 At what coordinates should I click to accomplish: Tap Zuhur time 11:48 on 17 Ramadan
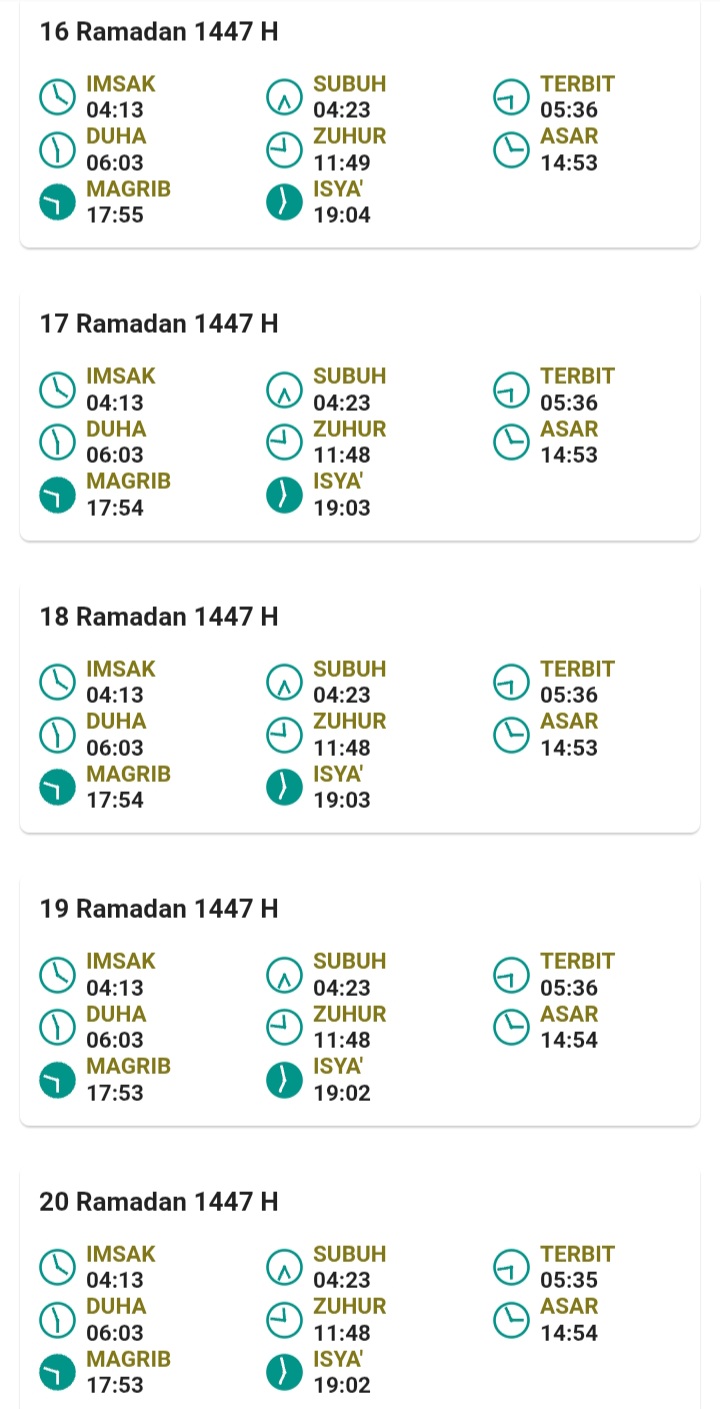click(342, 455)
